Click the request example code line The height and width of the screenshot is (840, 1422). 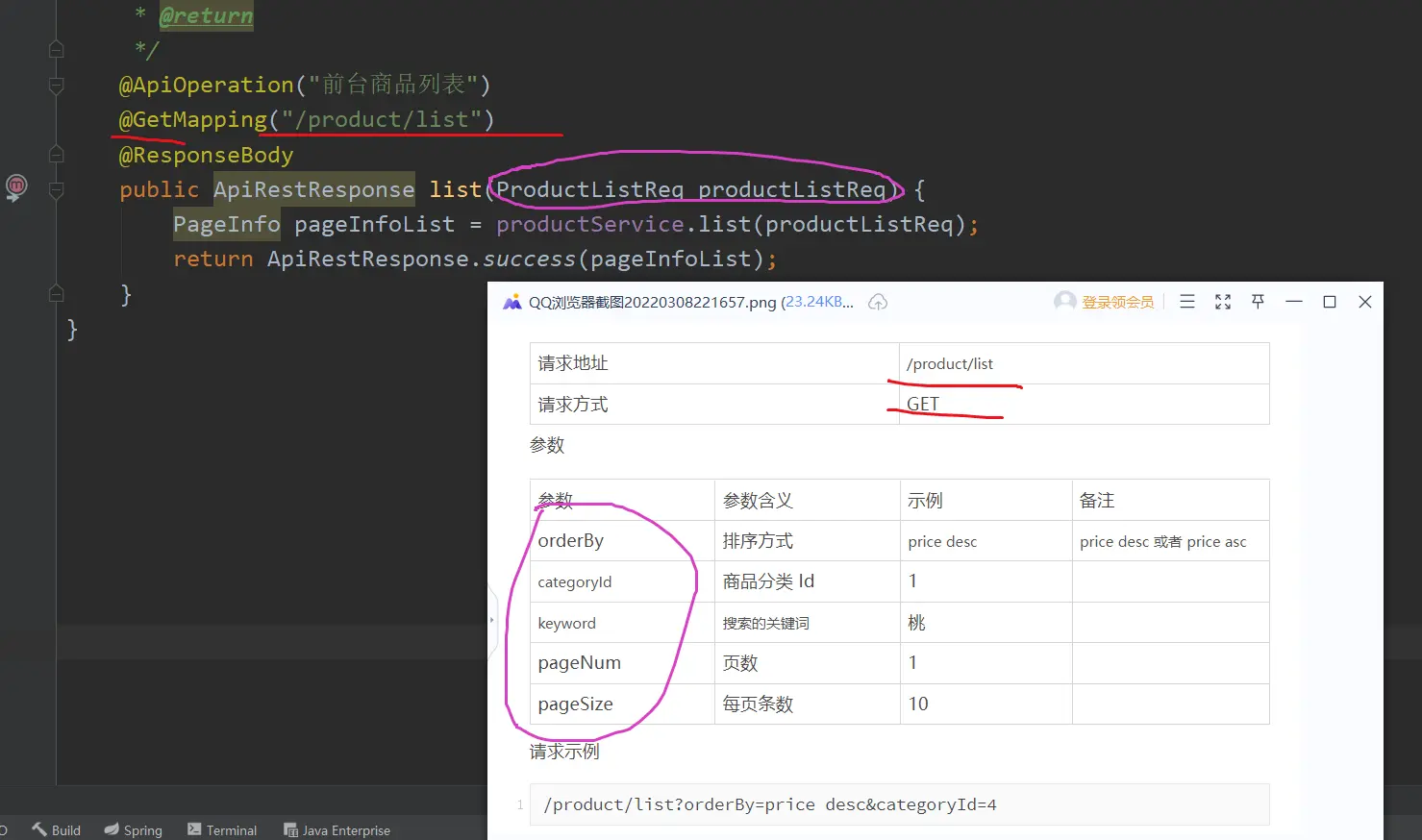click(769, 804)
